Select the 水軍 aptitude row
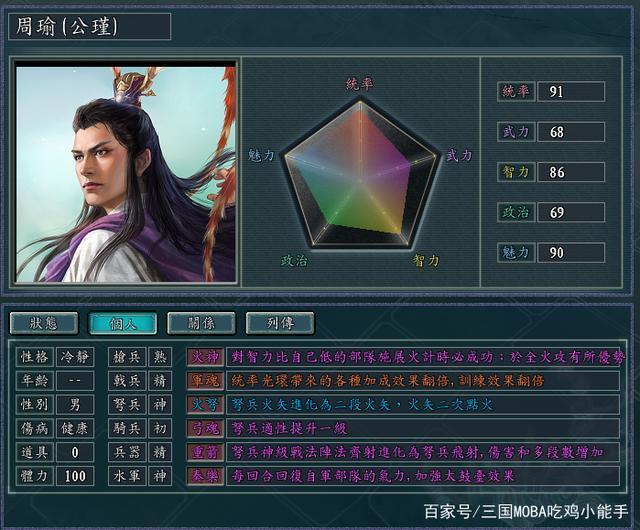 [140, 475]
